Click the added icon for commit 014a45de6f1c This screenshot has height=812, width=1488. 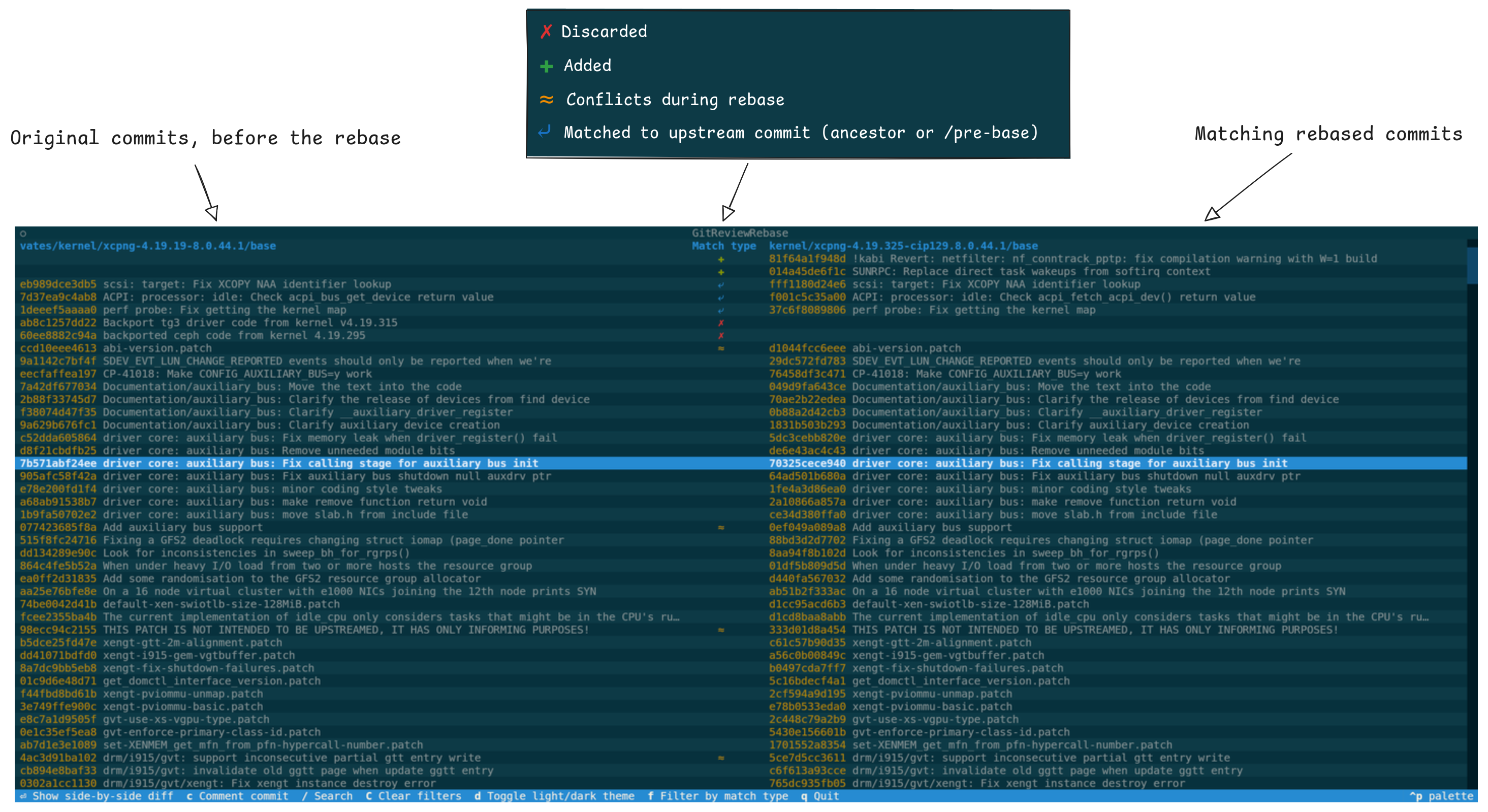[x=721, y=272]
